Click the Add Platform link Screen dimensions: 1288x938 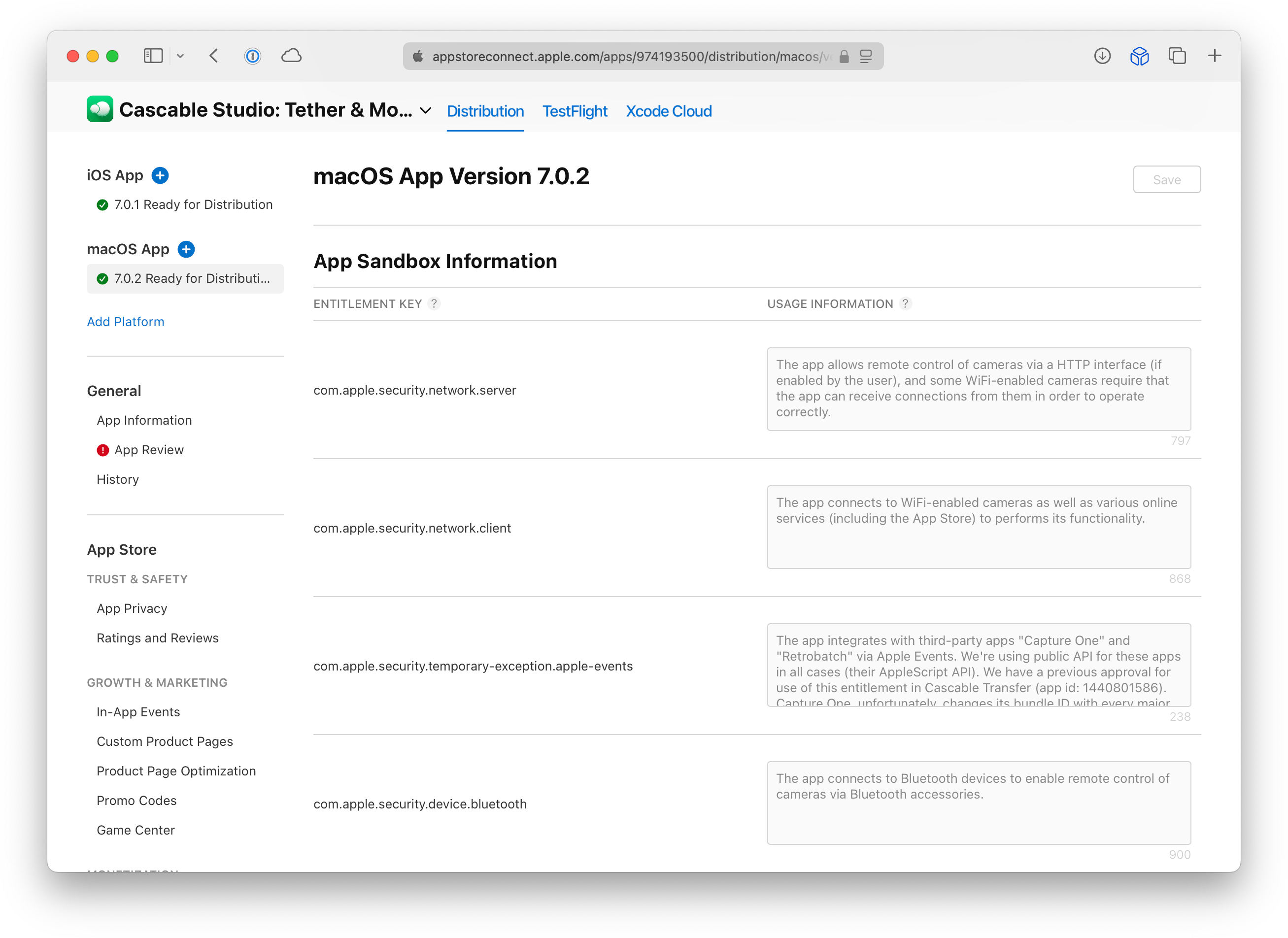click(126, 321)
